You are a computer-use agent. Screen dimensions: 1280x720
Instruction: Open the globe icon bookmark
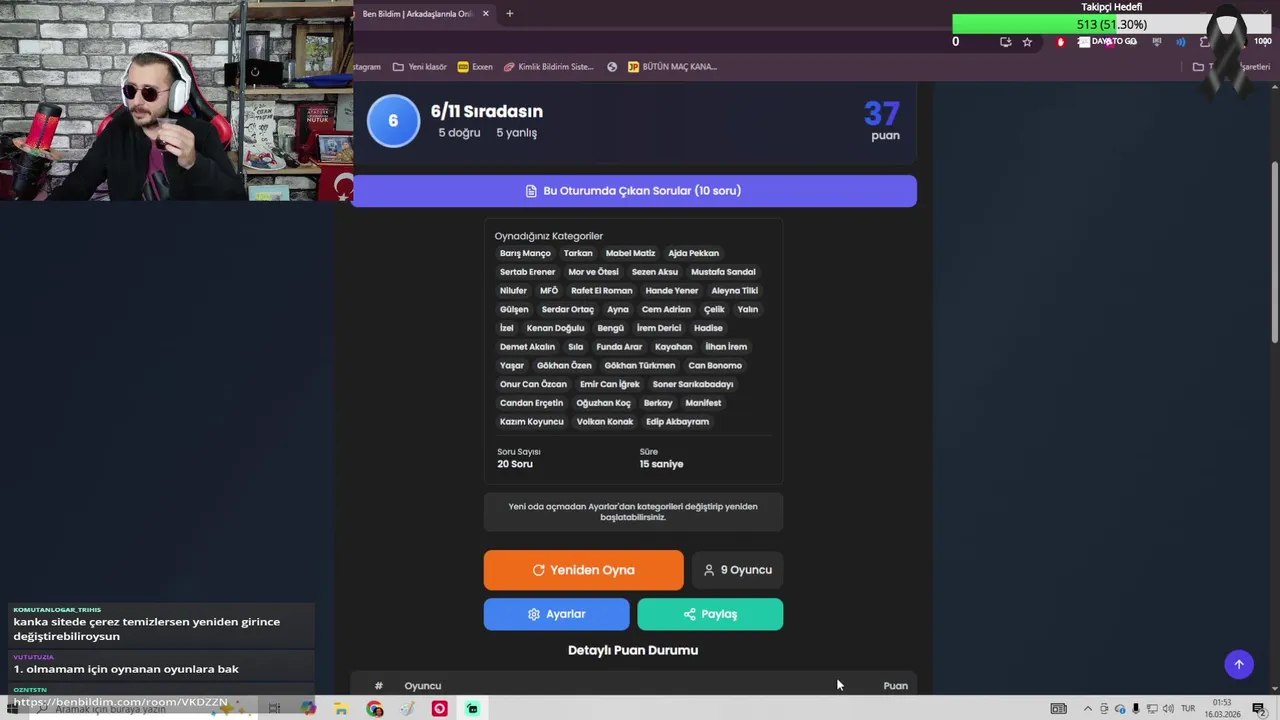612,67
